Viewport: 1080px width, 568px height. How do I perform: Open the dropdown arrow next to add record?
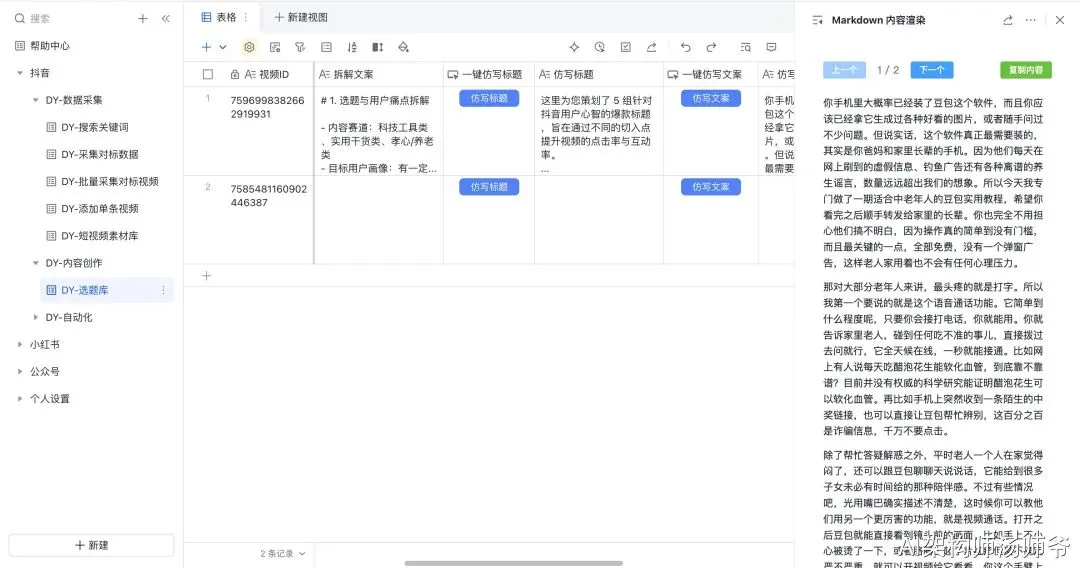pos(222,47)
